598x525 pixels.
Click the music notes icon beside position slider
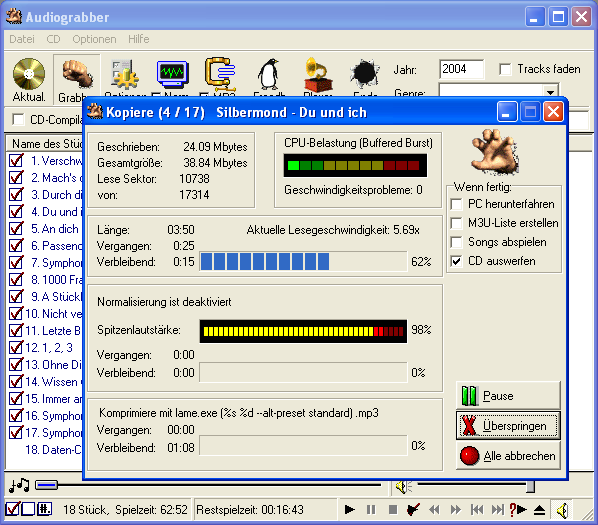[19, 485]
